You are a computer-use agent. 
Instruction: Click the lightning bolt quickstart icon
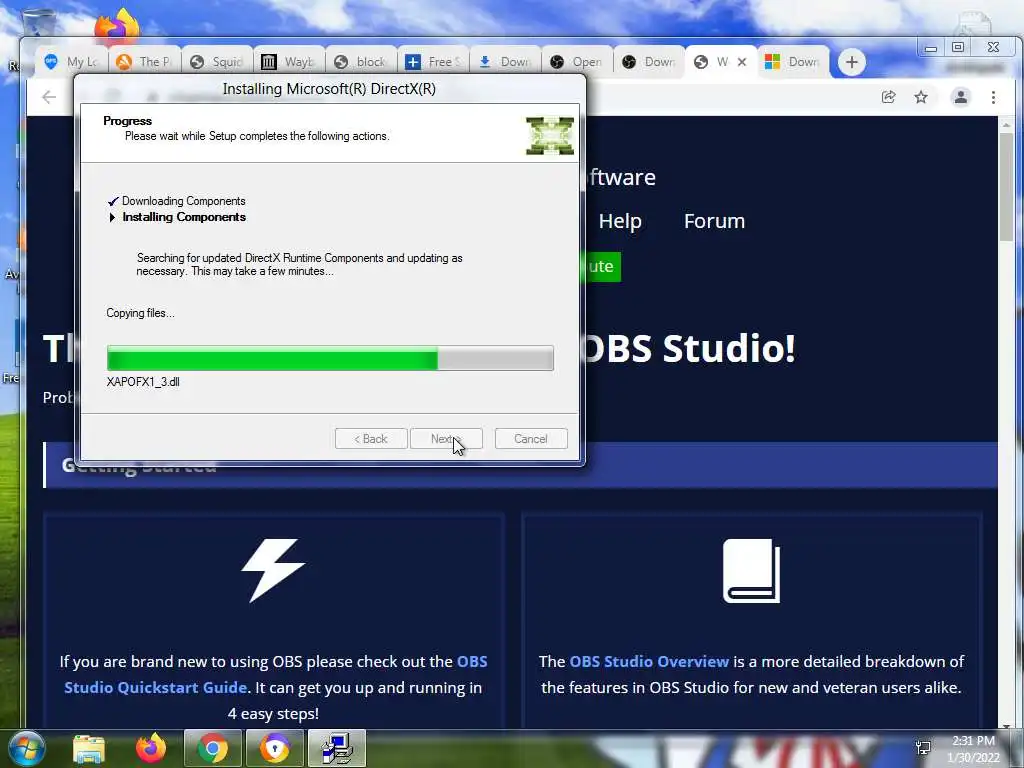coord(273,570)
